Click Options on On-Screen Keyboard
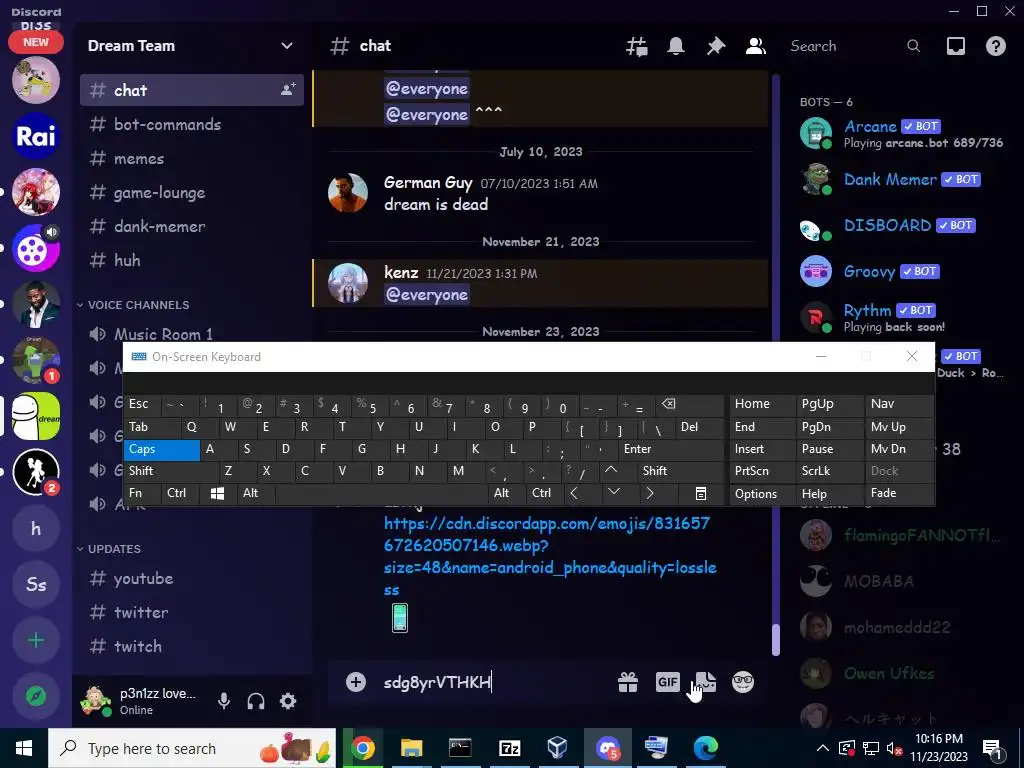Viewport: 1024px width, 768px height. (x=761, y=494)
